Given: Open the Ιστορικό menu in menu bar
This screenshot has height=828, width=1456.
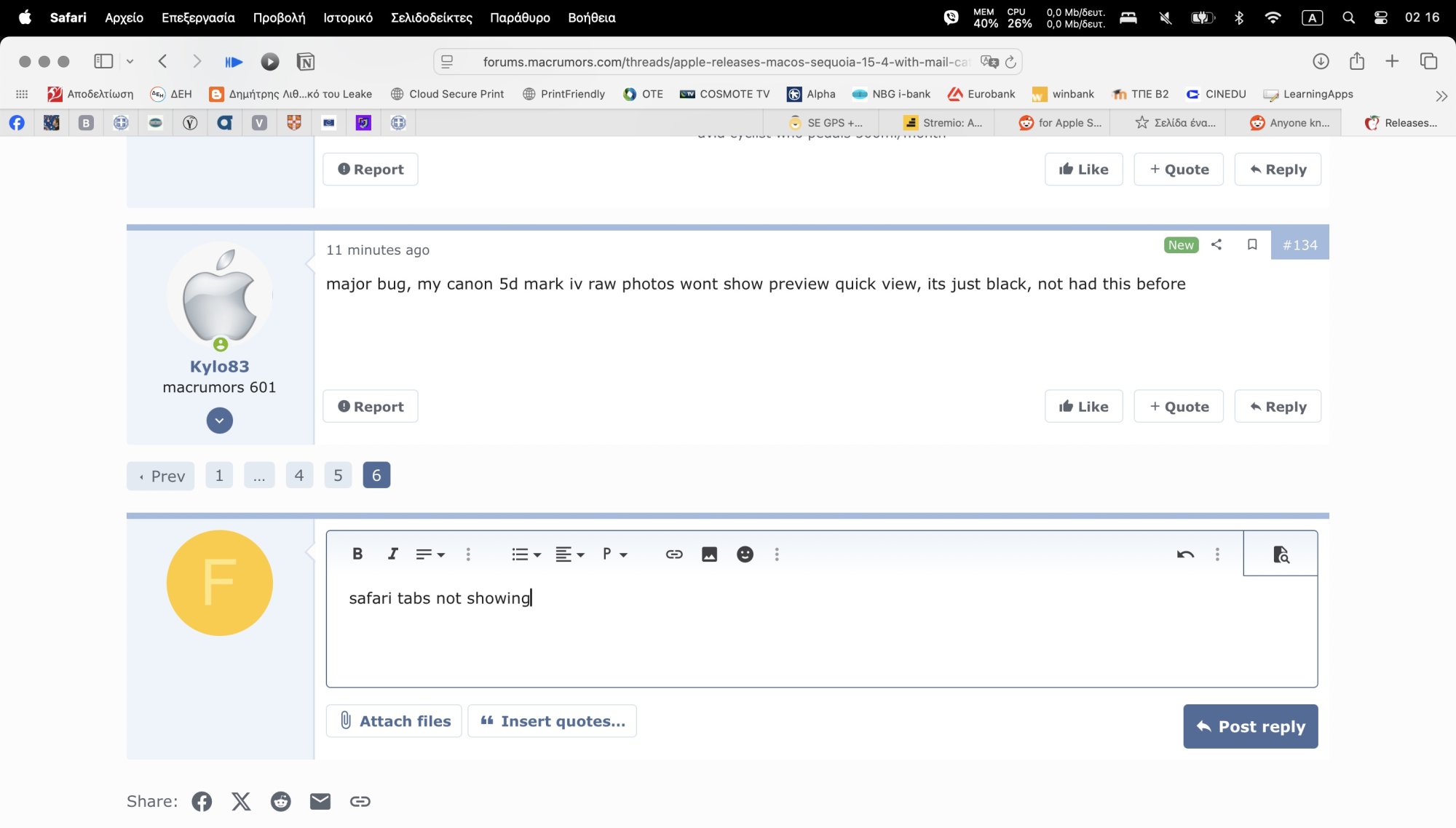Looking at the screenshot, I should coord(348,17).
